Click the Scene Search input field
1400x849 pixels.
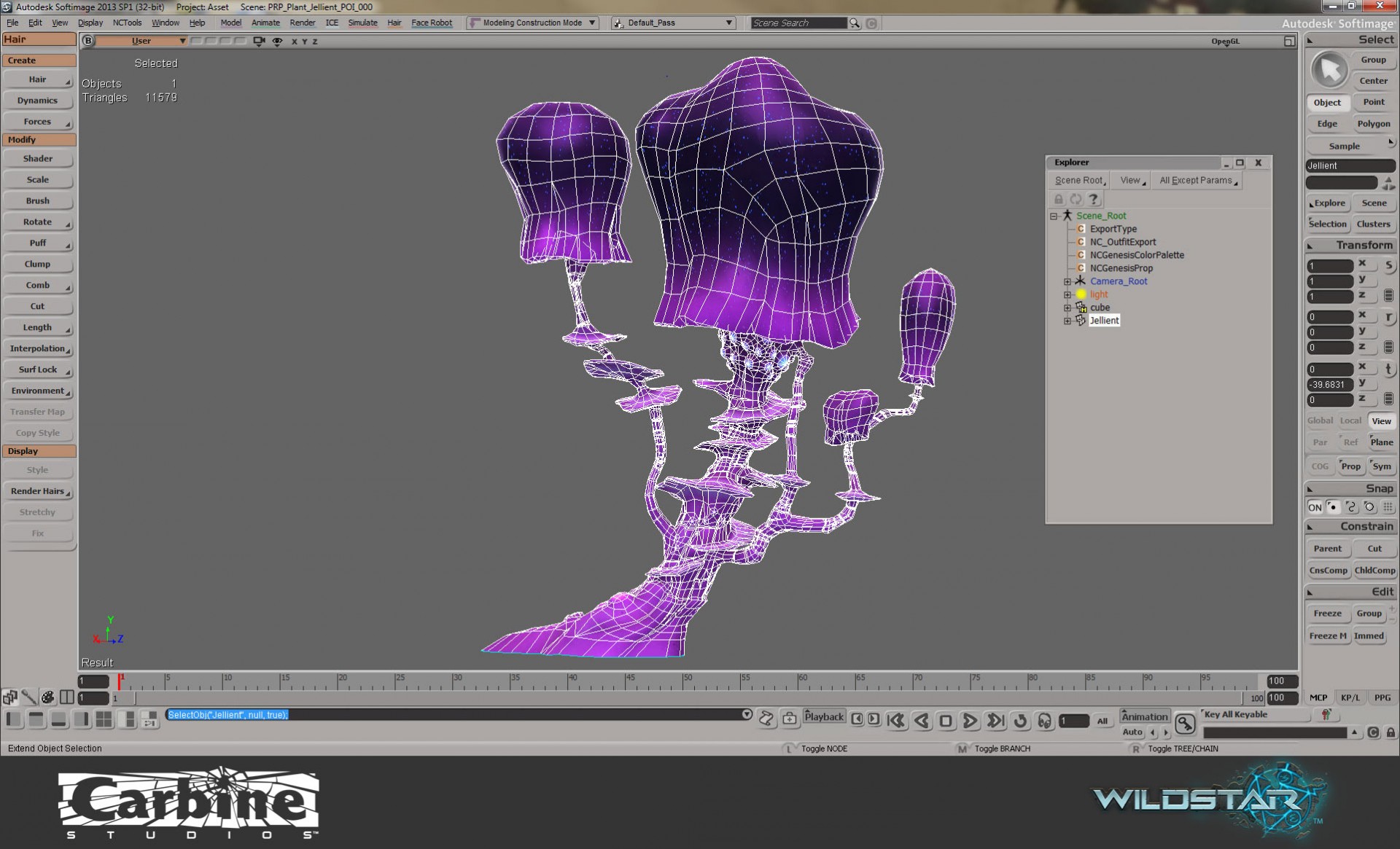798,23
